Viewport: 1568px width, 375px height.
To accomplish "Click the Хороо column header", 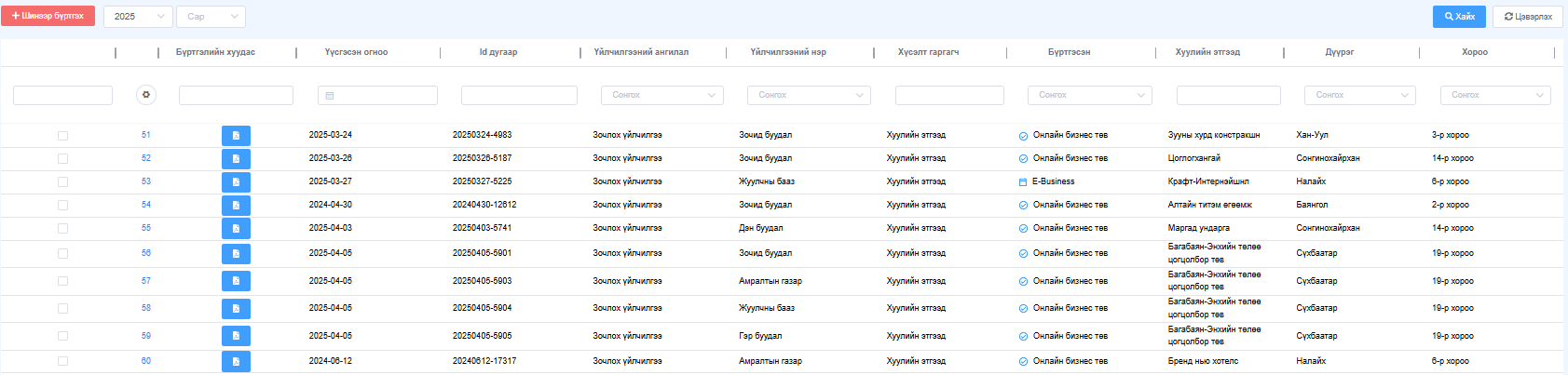I will click(1475, 52).
